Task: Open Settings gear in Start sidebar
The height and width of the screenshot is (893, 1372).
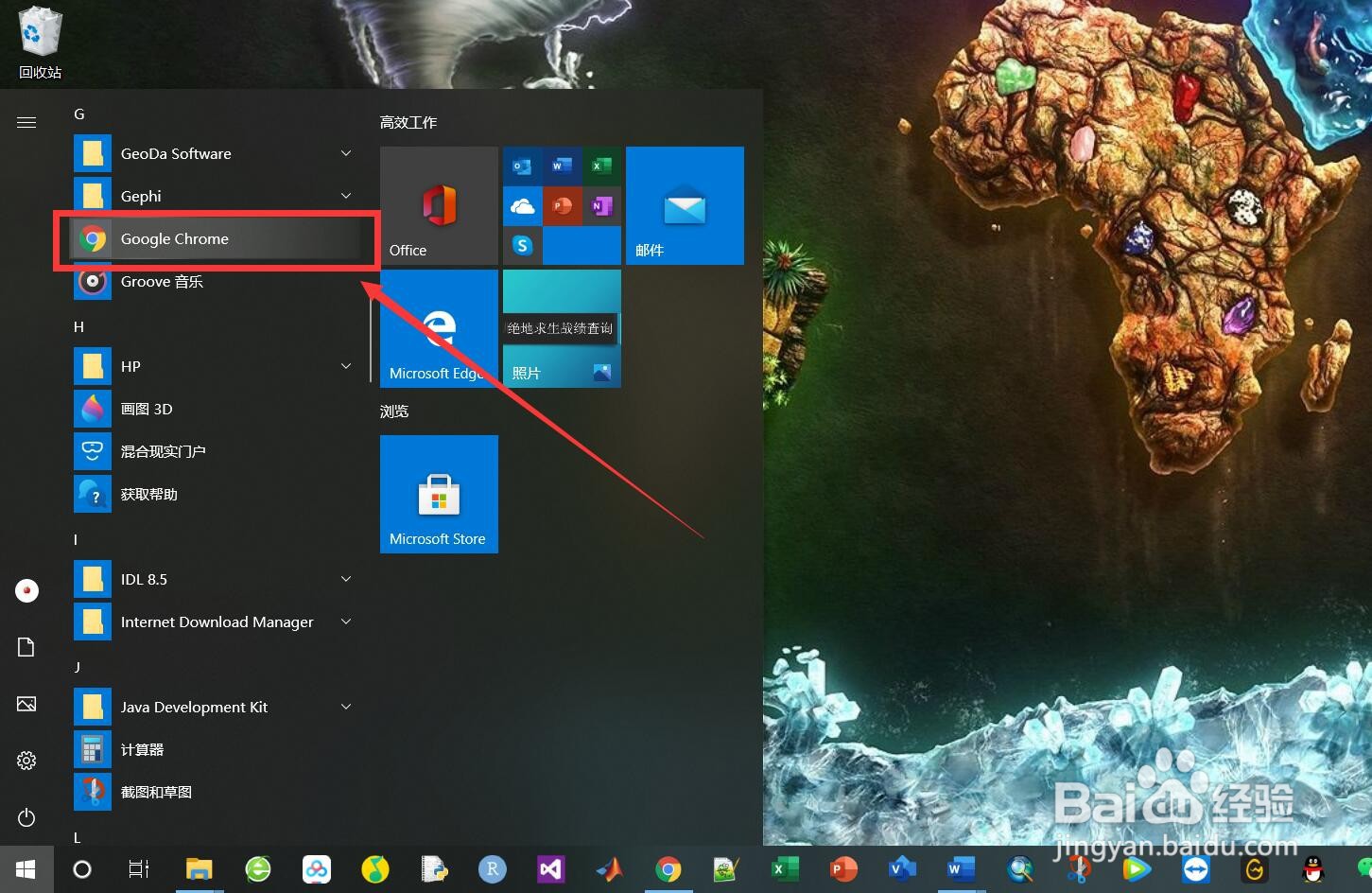Action: [26, 761]
